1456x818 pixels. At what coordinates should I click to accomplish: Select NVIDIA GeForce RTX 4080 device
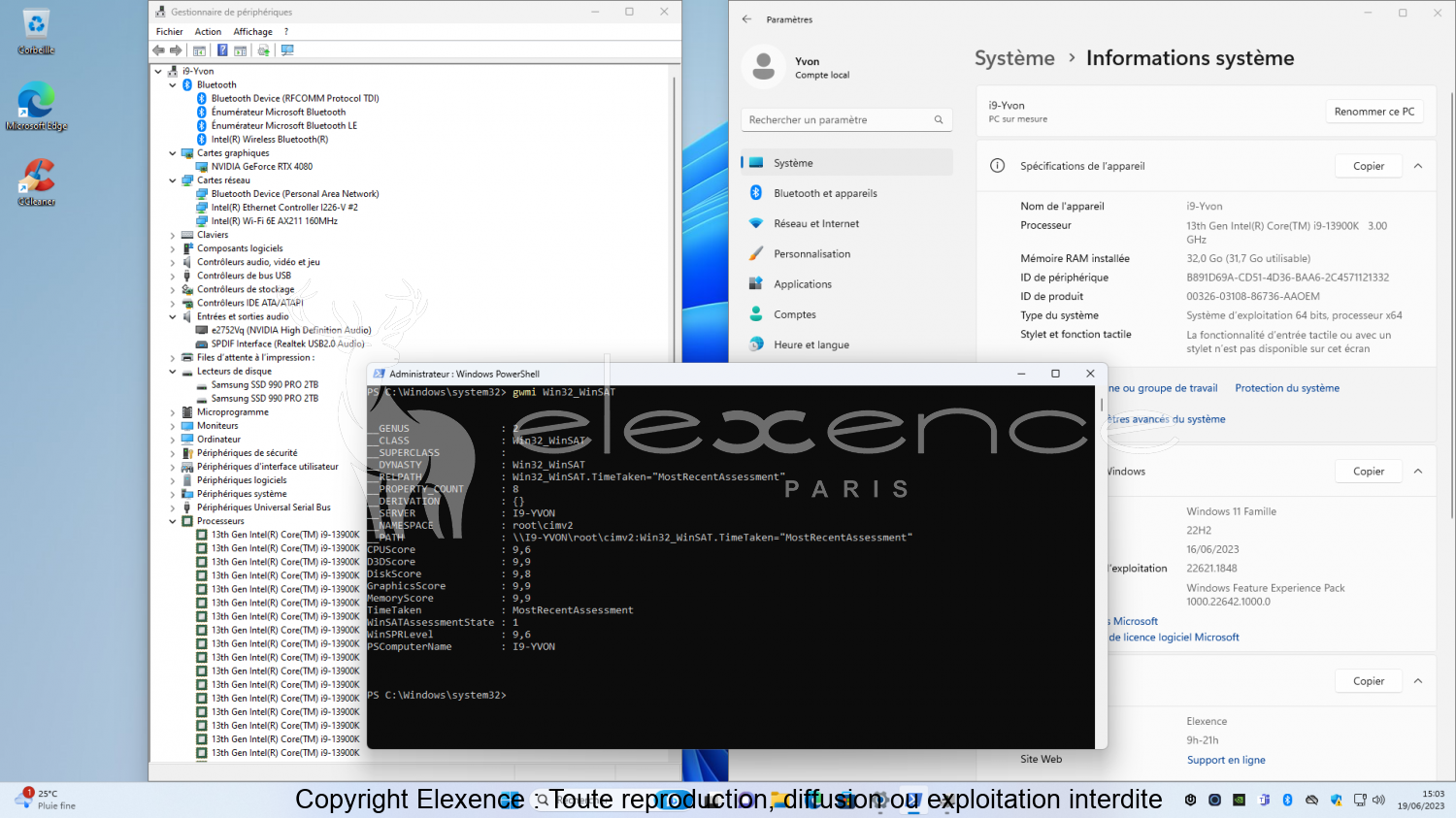coord(262,167)
